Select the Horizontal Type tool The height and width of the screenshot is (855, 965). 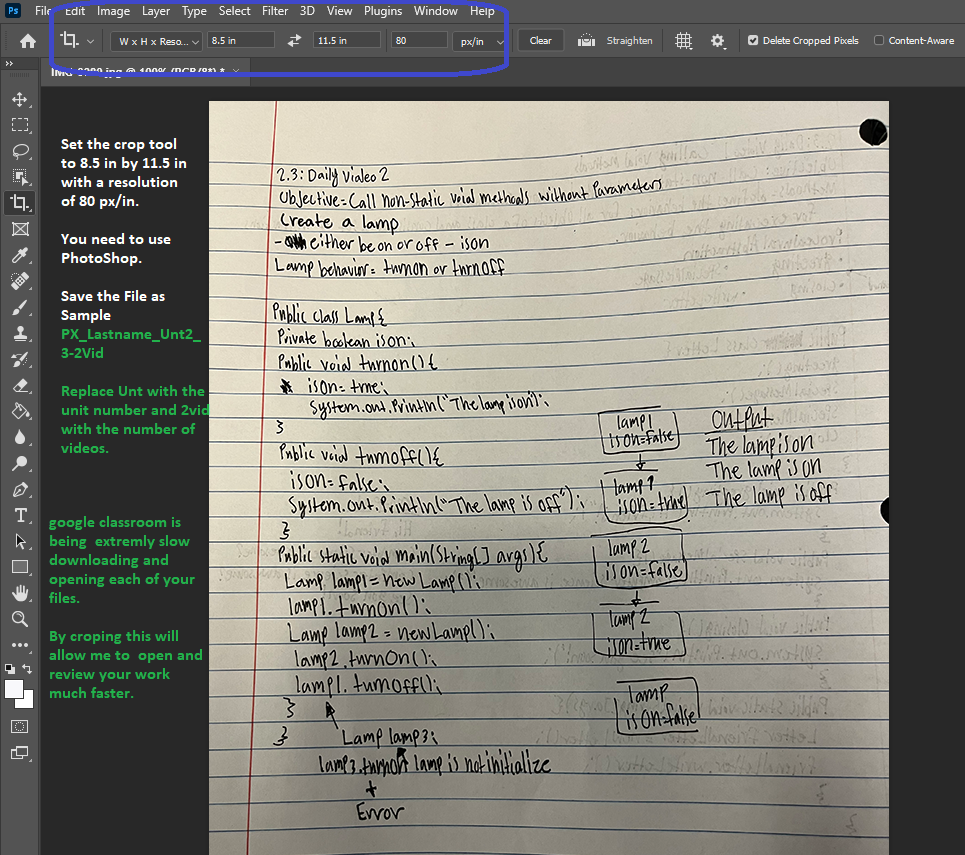pyautogui.click(x=19, y=515)
